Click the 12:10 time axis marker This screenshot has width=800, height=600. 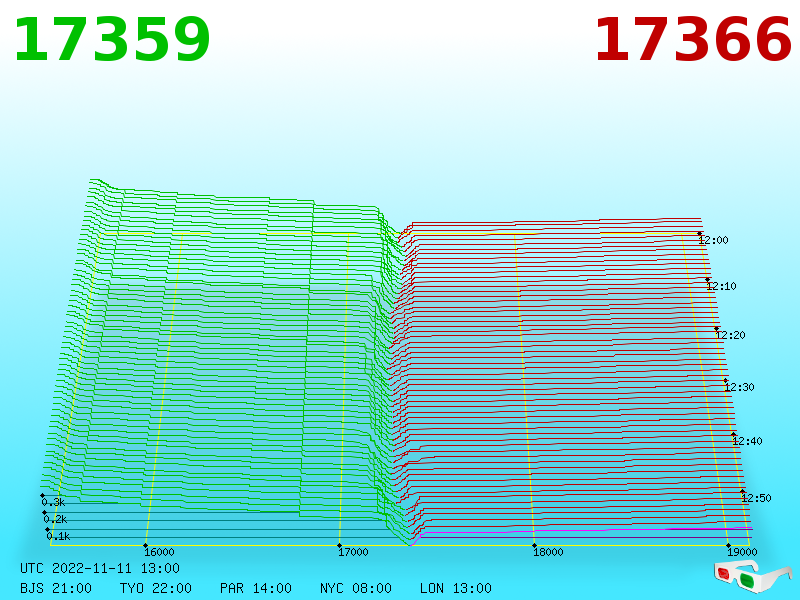(721, 286)
